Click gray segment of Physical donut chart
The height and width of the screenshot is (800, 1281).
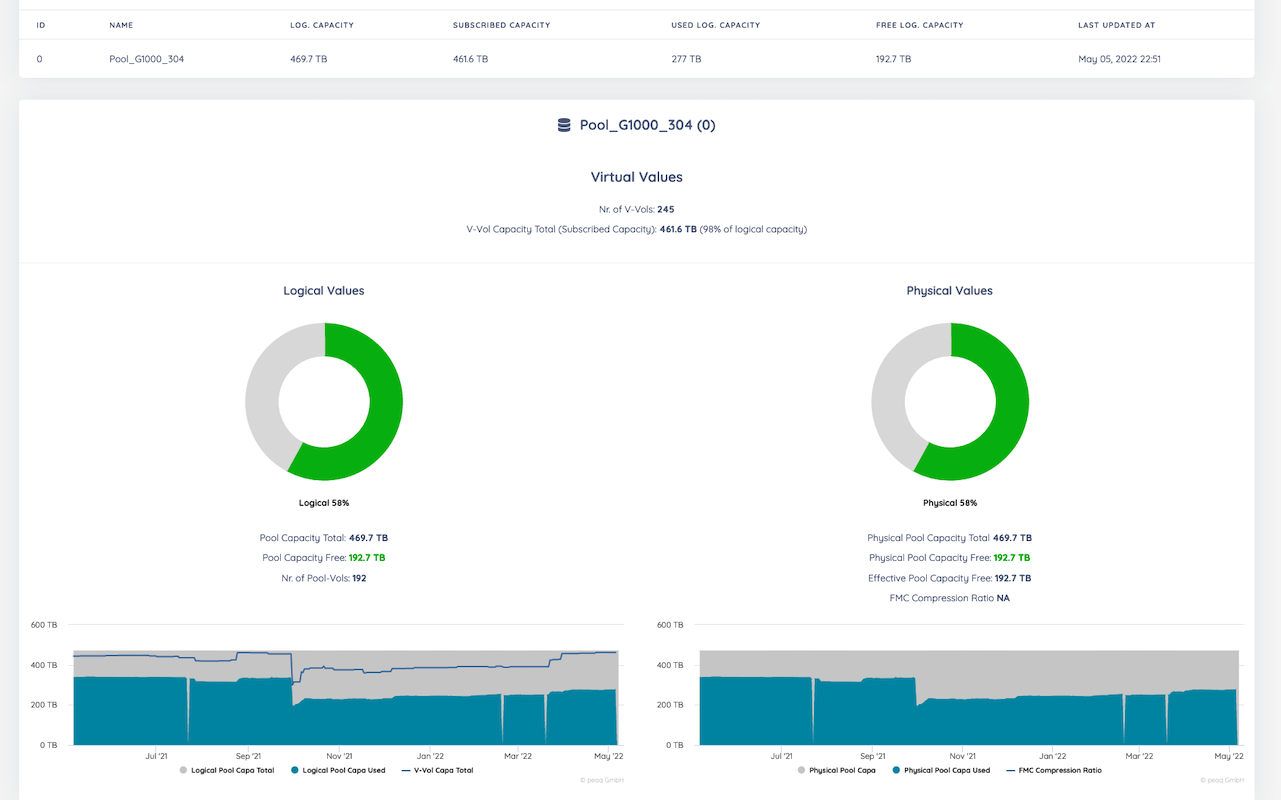889,390
